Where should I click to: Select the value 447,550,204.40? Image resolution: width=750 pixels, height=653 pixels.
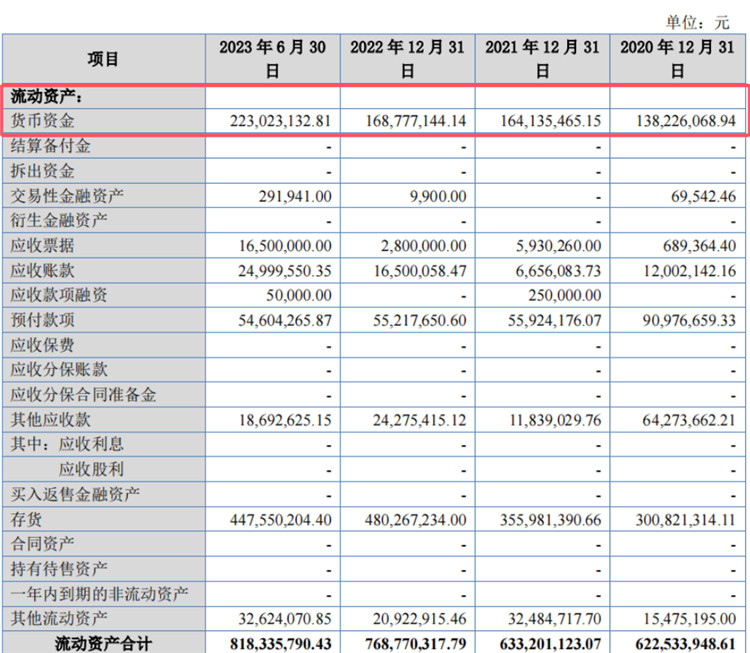point(281,520)
